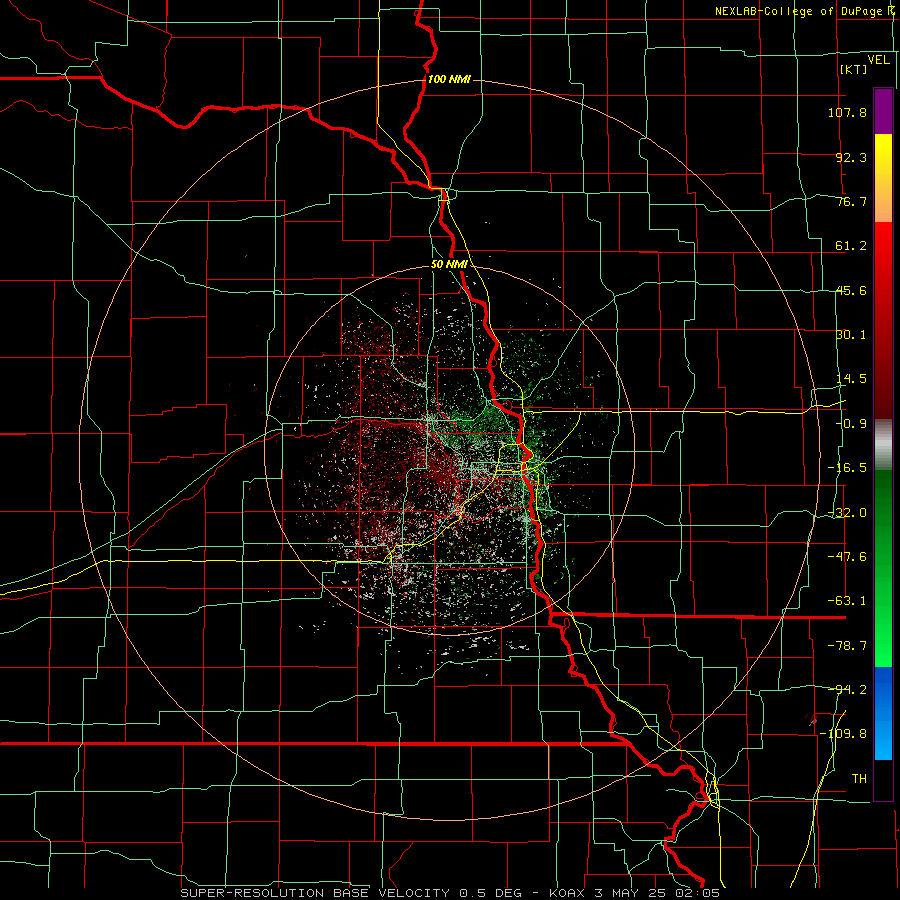900x900 pixels.
Task: Click the [KT] units label
Action: [x=854, y=69]
